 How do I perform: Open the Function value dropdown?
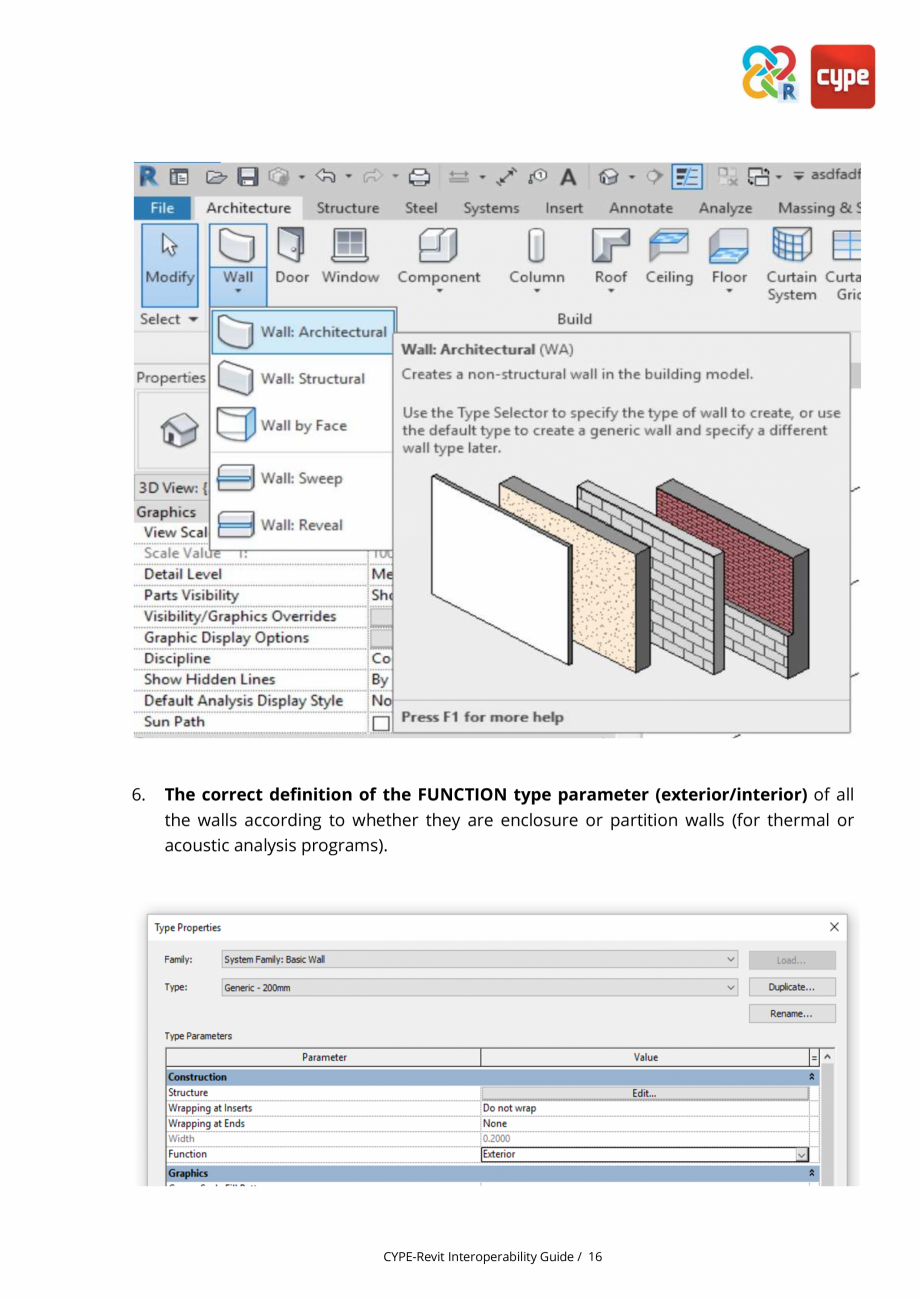pos(802,1154)
